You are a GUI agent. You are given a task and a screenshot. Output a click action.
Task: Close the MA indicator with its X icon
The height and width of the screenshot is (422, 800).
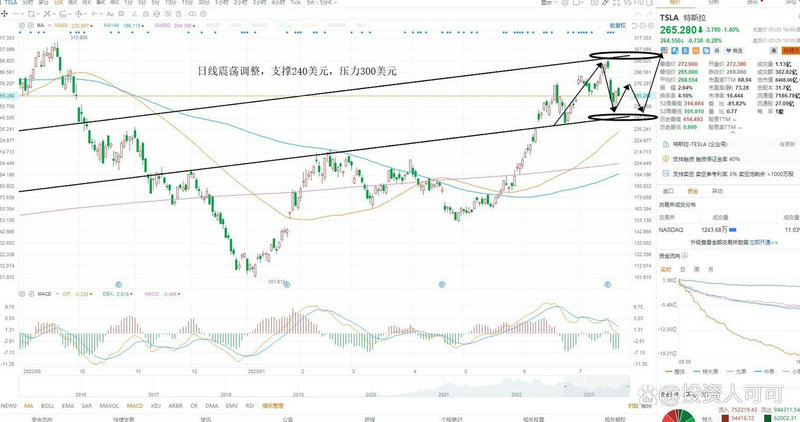pos(30,26)
